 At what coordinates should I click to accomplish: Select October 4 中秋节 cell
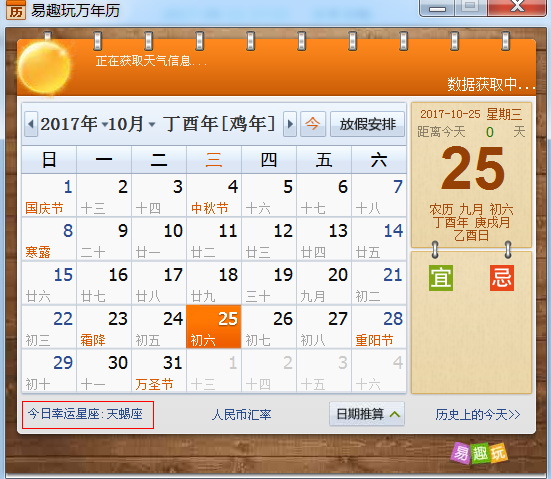[x=214, y=195]
